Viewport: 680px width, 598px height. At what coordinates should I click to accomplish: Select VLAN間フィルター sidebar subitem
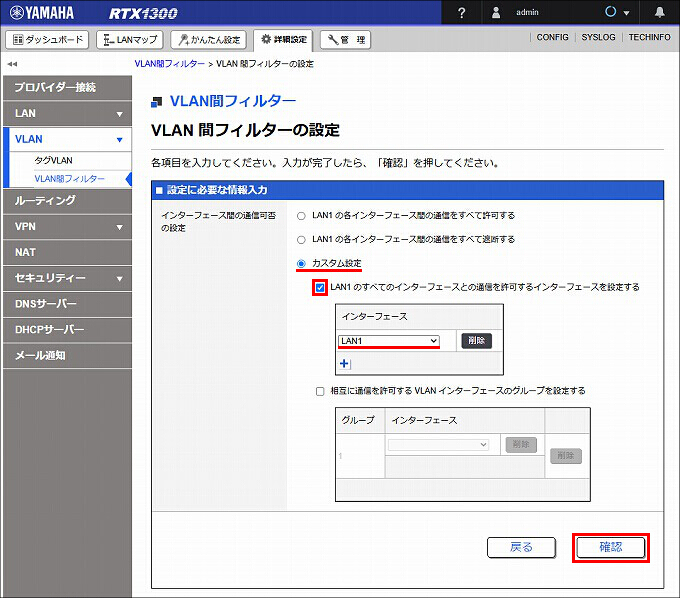coord(69,179)
